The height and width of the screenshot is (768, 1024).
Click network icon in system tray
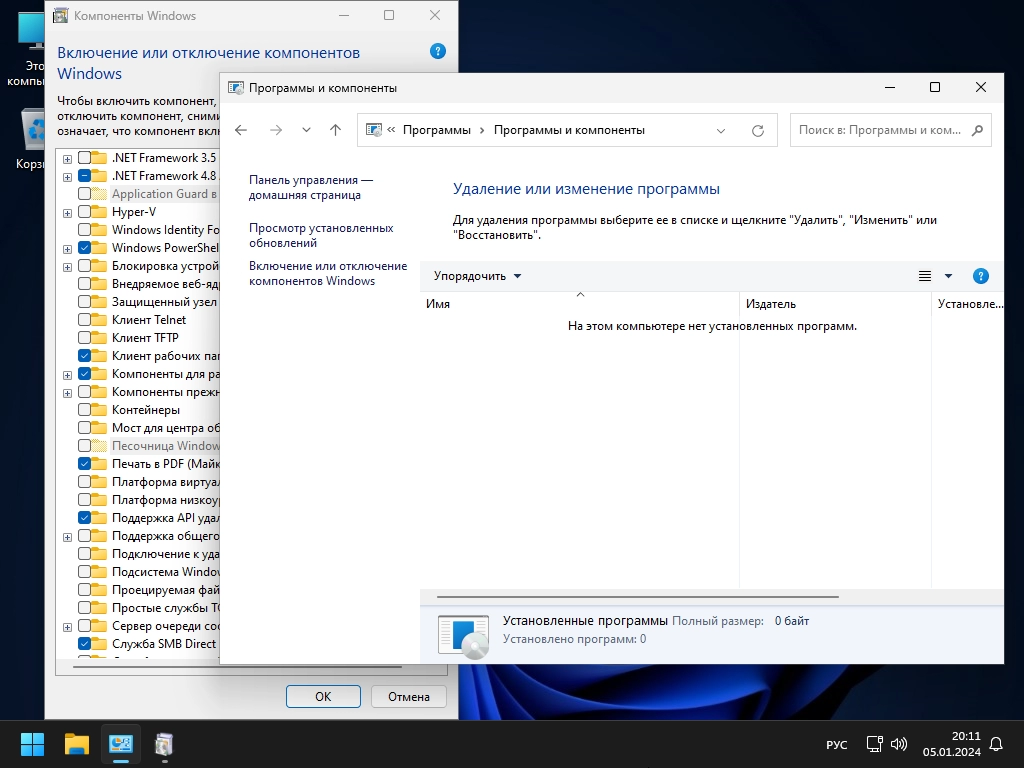click(874, 744)
